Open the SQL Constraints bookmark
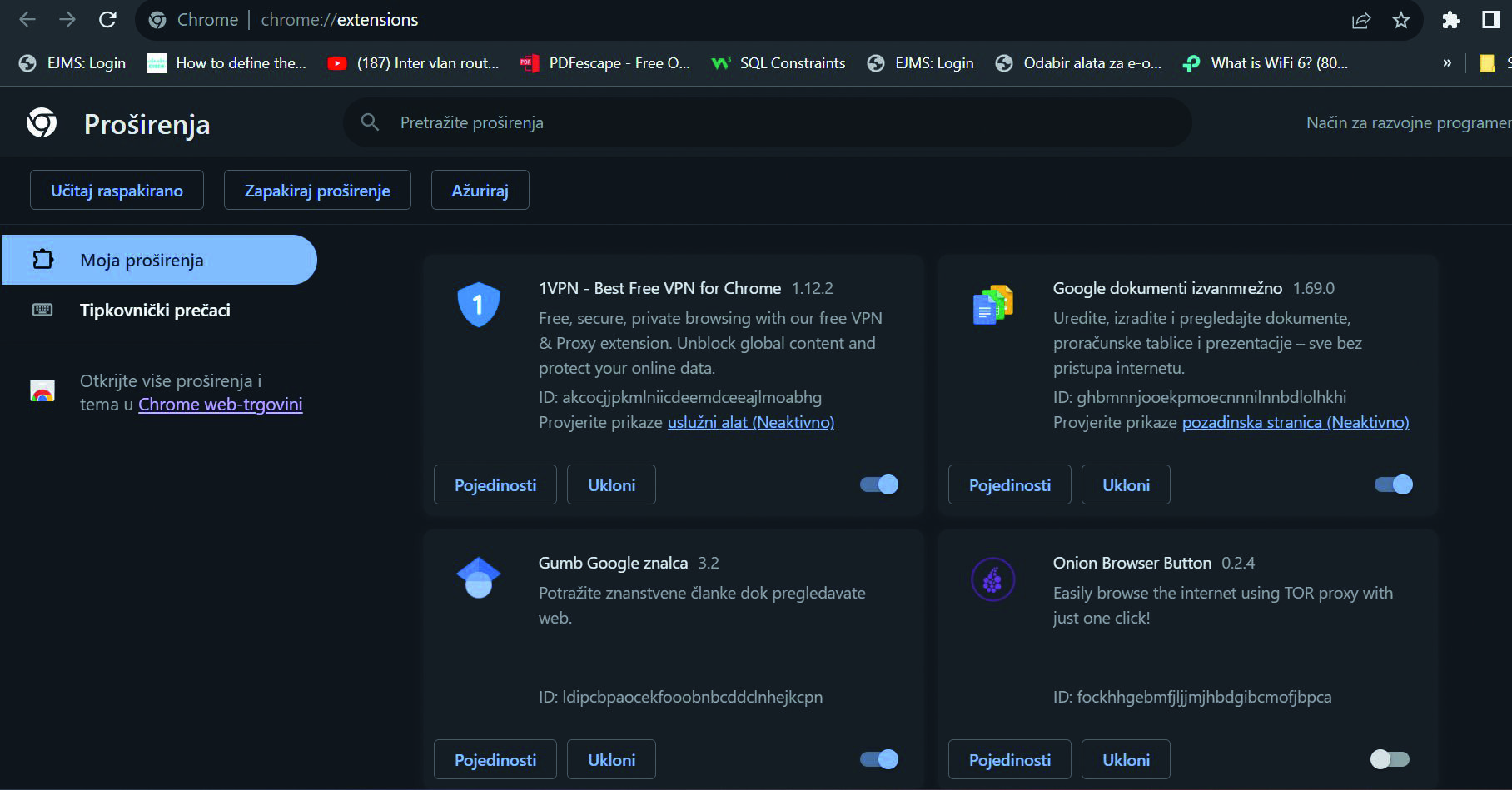The width and height of the screenshot is (1512, 790). tap(778, 63)
